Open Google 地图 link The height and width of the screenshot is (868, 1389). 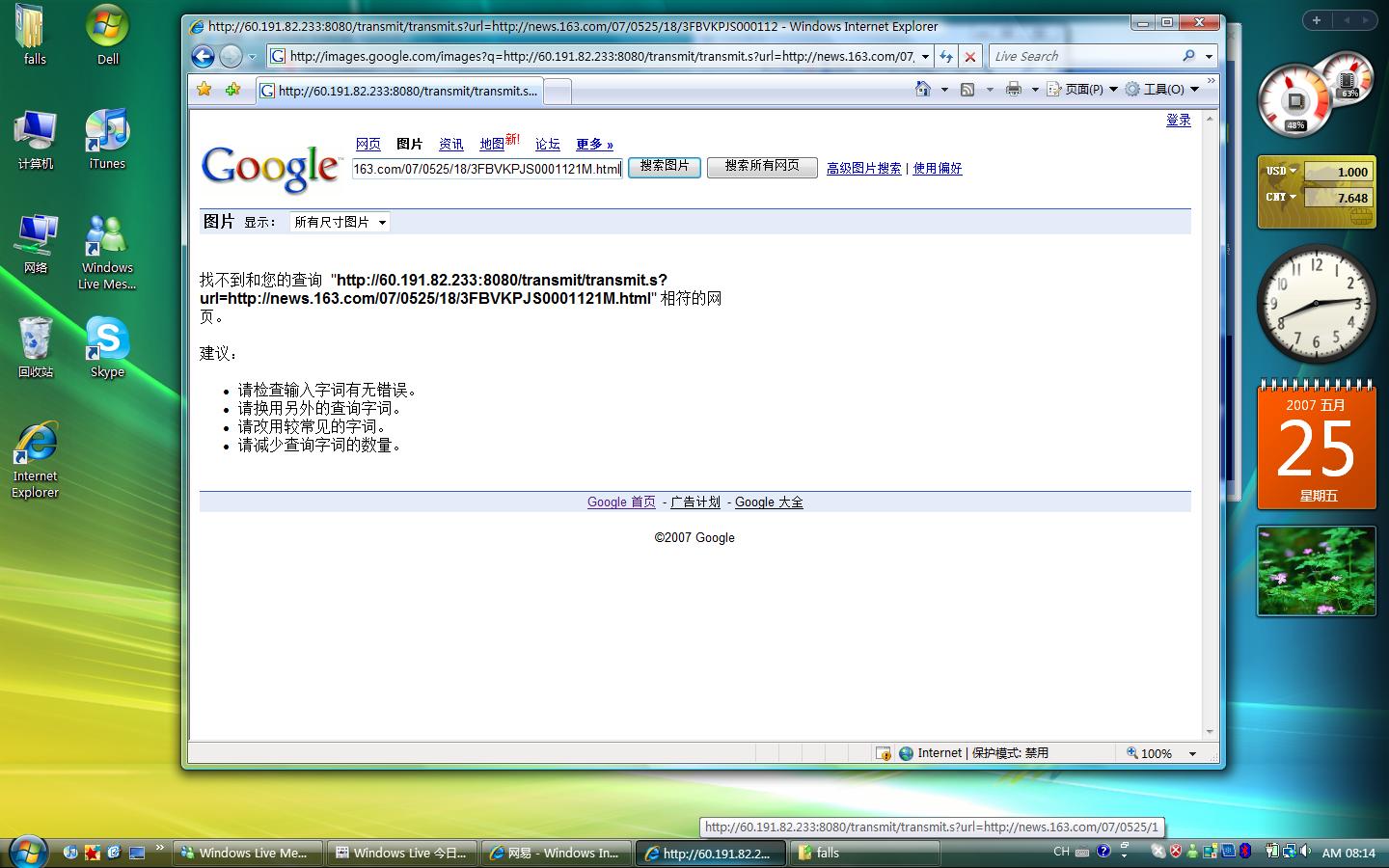tap(492, 145)
